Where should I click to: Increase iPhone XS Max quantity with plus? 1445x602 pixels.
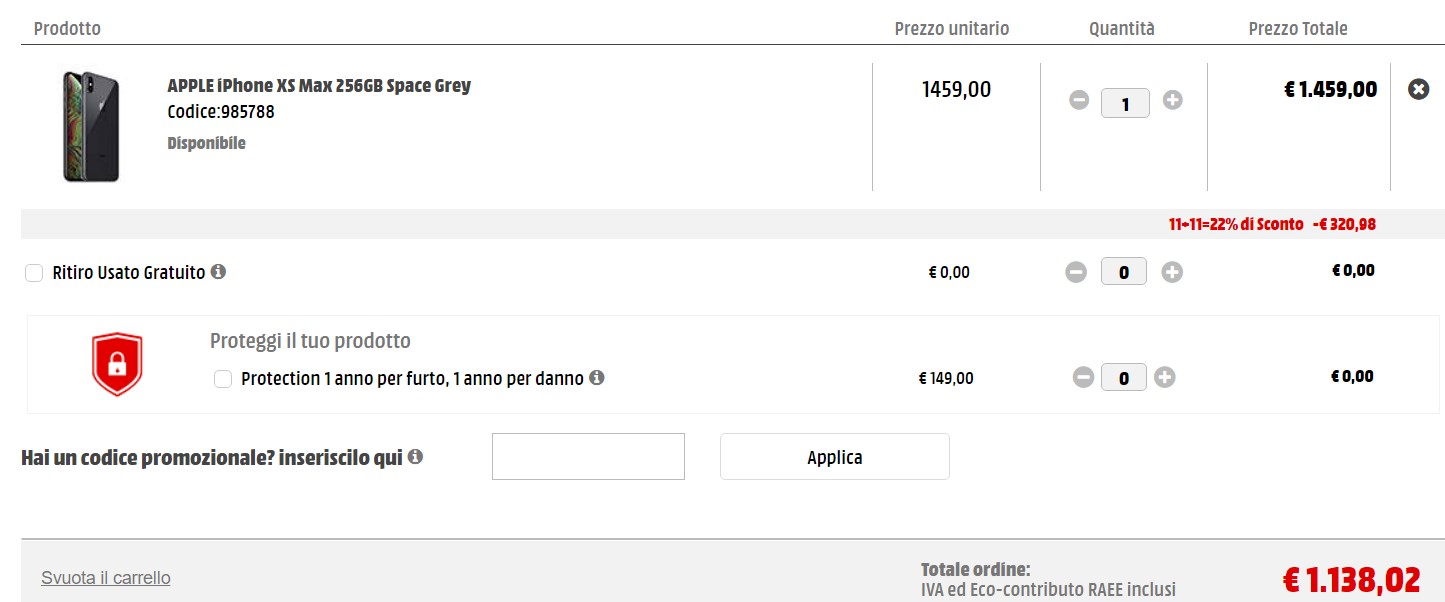(x=1173, y=100)
